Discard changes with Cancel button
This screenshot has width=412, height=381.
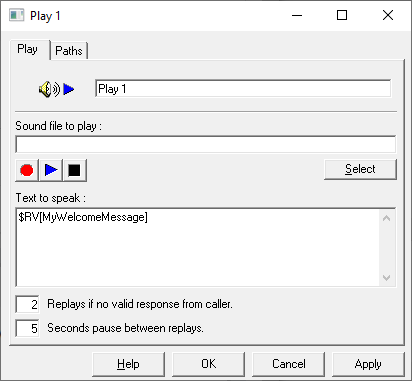pyautogui.click(x=288, y=364)
